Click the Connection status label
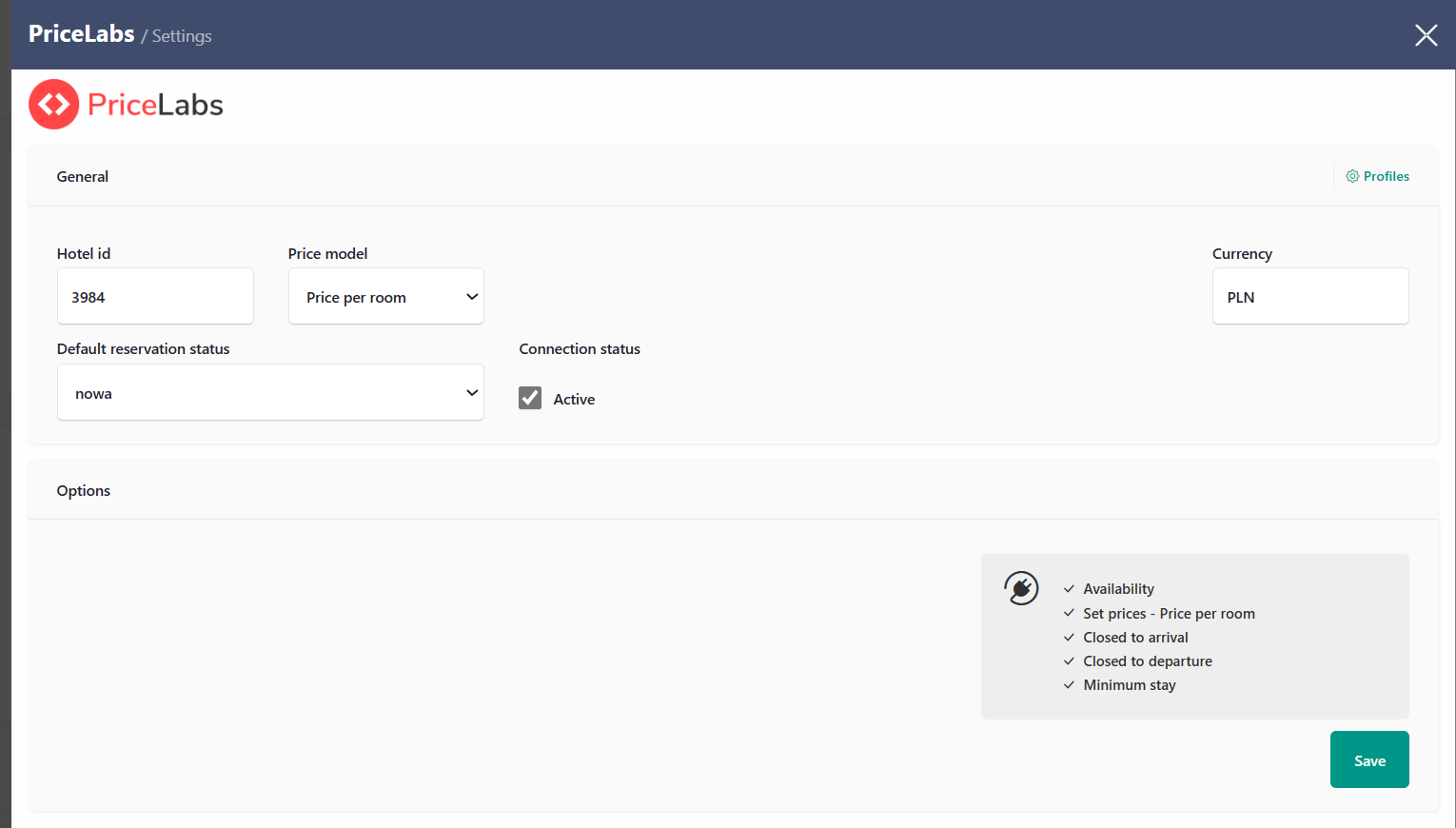1456x828 pixels. tap(580, 348)
